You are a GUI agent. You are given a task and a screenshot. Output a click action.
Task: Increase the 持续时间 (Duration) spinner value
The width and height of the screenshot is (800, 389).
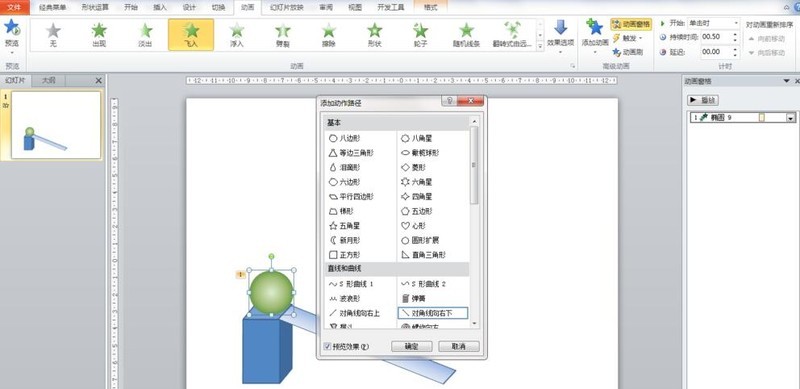point(735,34)
